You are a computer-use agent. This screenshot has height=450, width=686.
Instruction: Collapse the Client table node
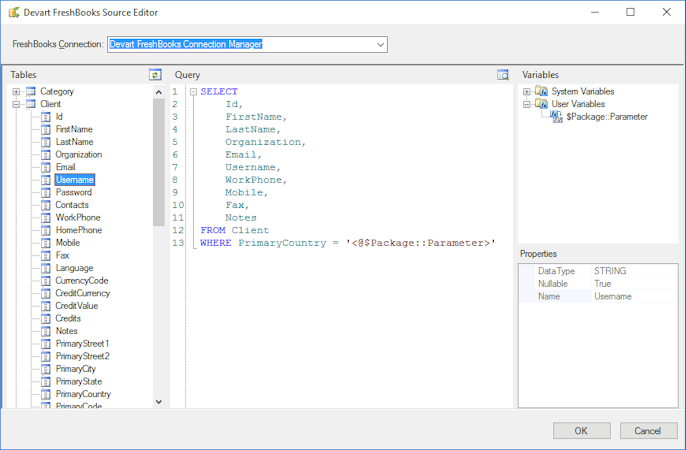coord(17,104)
